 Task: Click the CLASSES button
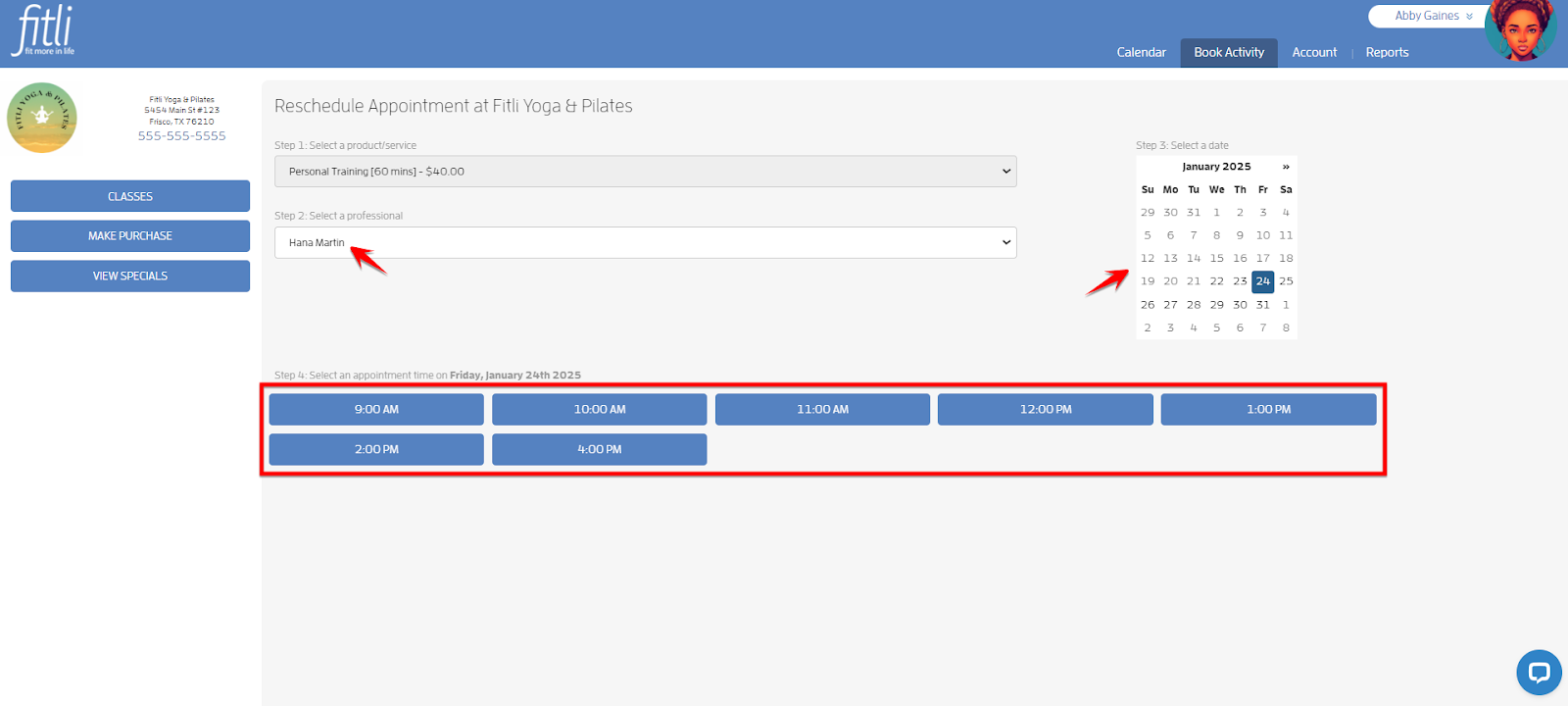130,196
